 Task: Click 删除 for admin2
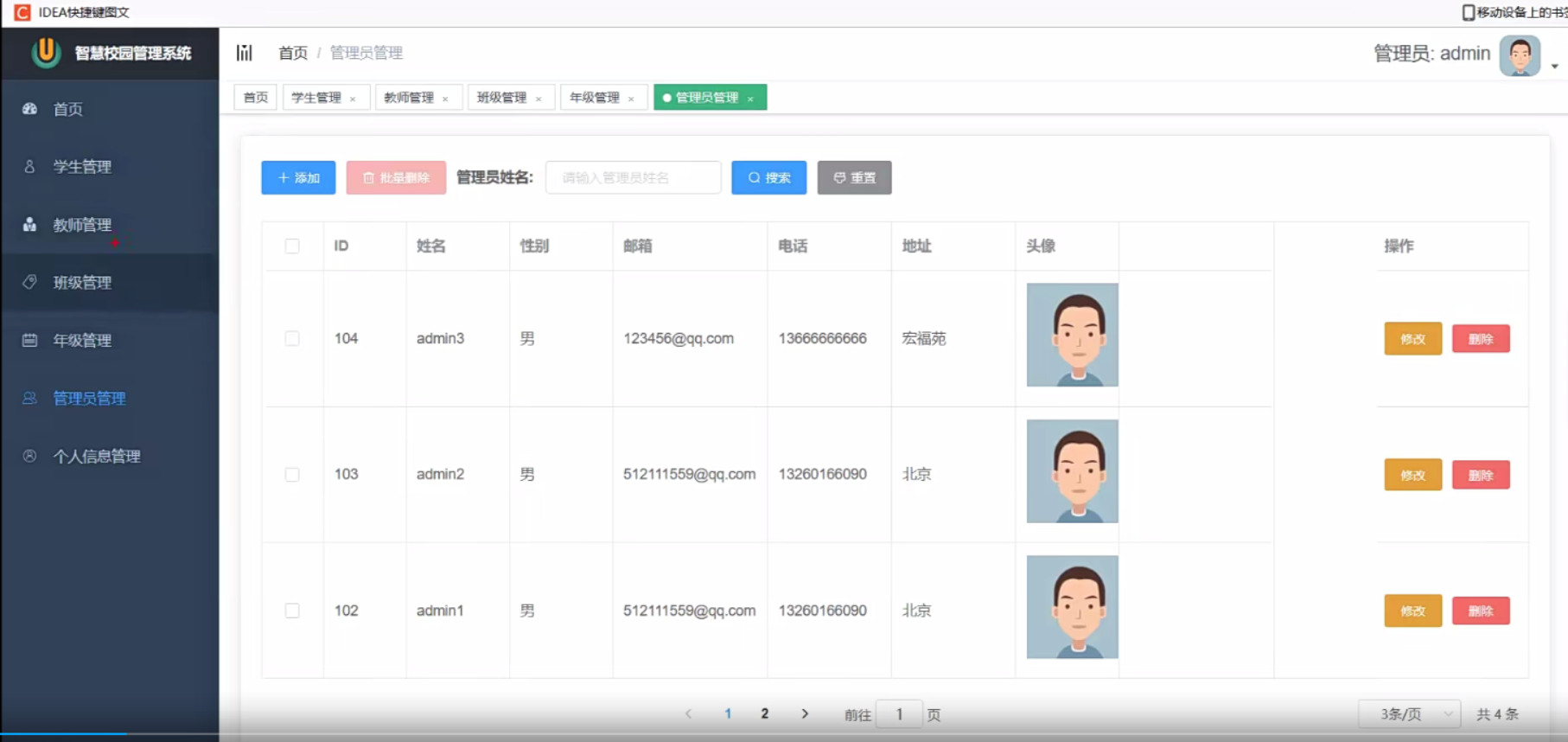click(1481, 475)
